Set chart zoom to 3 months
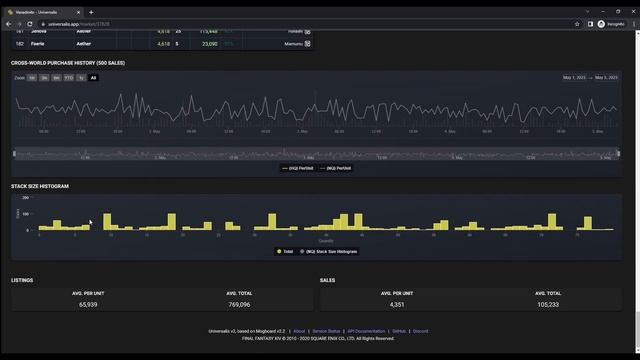 [44, 78]
